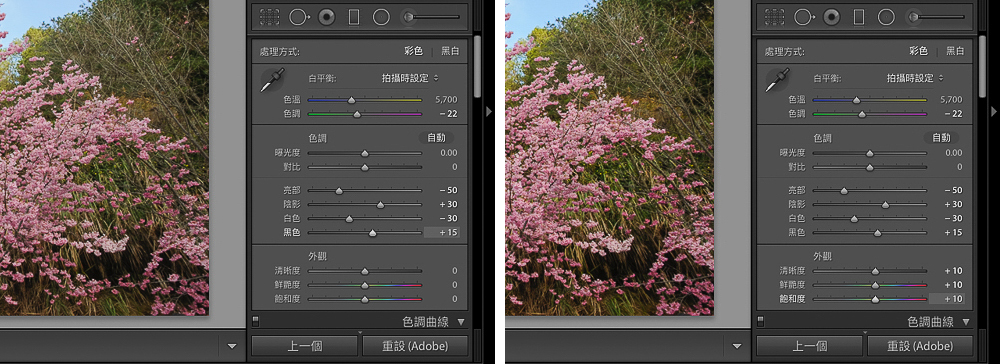Select the Graduated Filter tool in the left screenshot
Screen dimensions: 1000x364
tap(354, 17)
